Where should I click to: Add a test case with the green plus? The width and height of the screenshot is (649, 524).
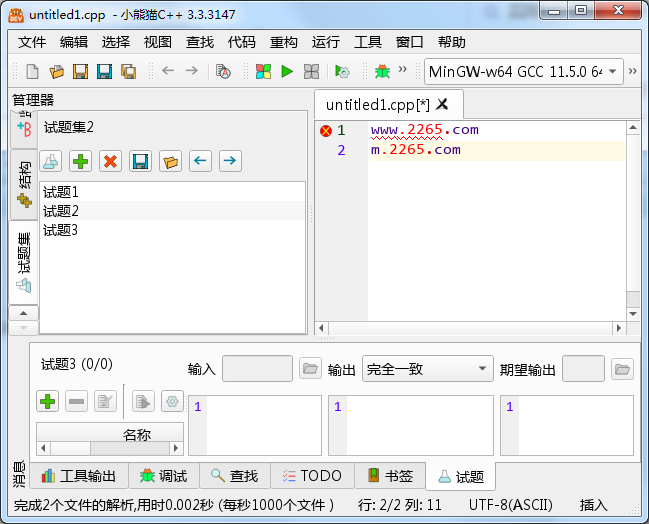47,401
